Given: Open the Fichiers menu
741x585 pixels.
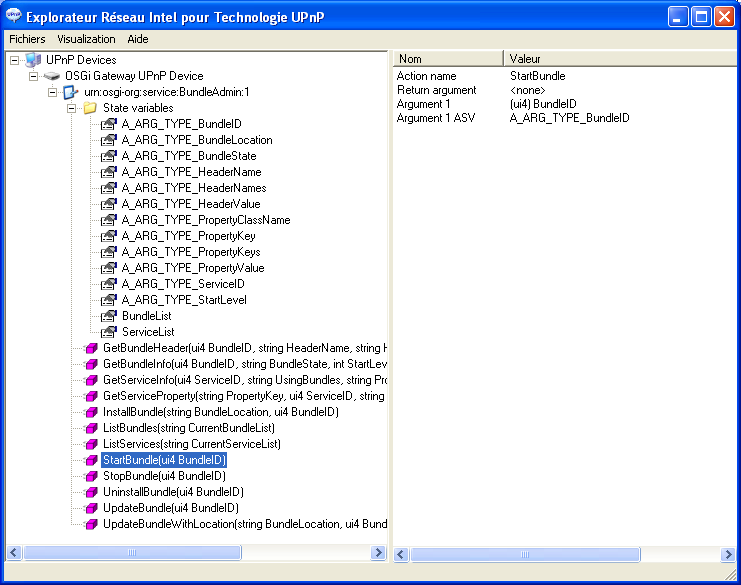Looking at the screenshot, I should pos(28,39).
